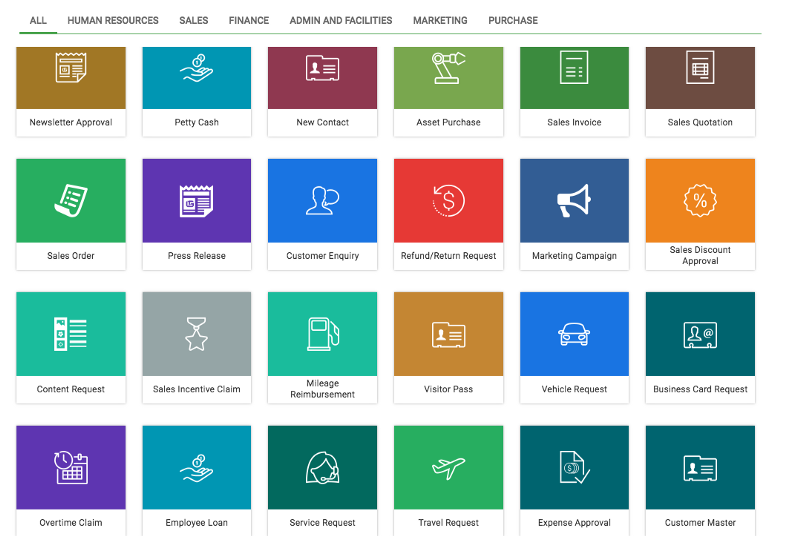Open the Content Request checklist tile

click(71, 334)
